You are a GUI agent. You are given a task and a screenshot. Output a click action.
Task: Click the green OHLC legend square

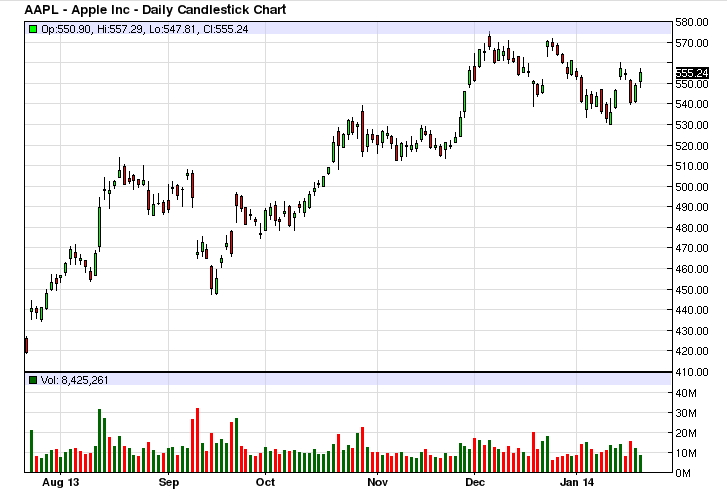[x=33, y=29]
